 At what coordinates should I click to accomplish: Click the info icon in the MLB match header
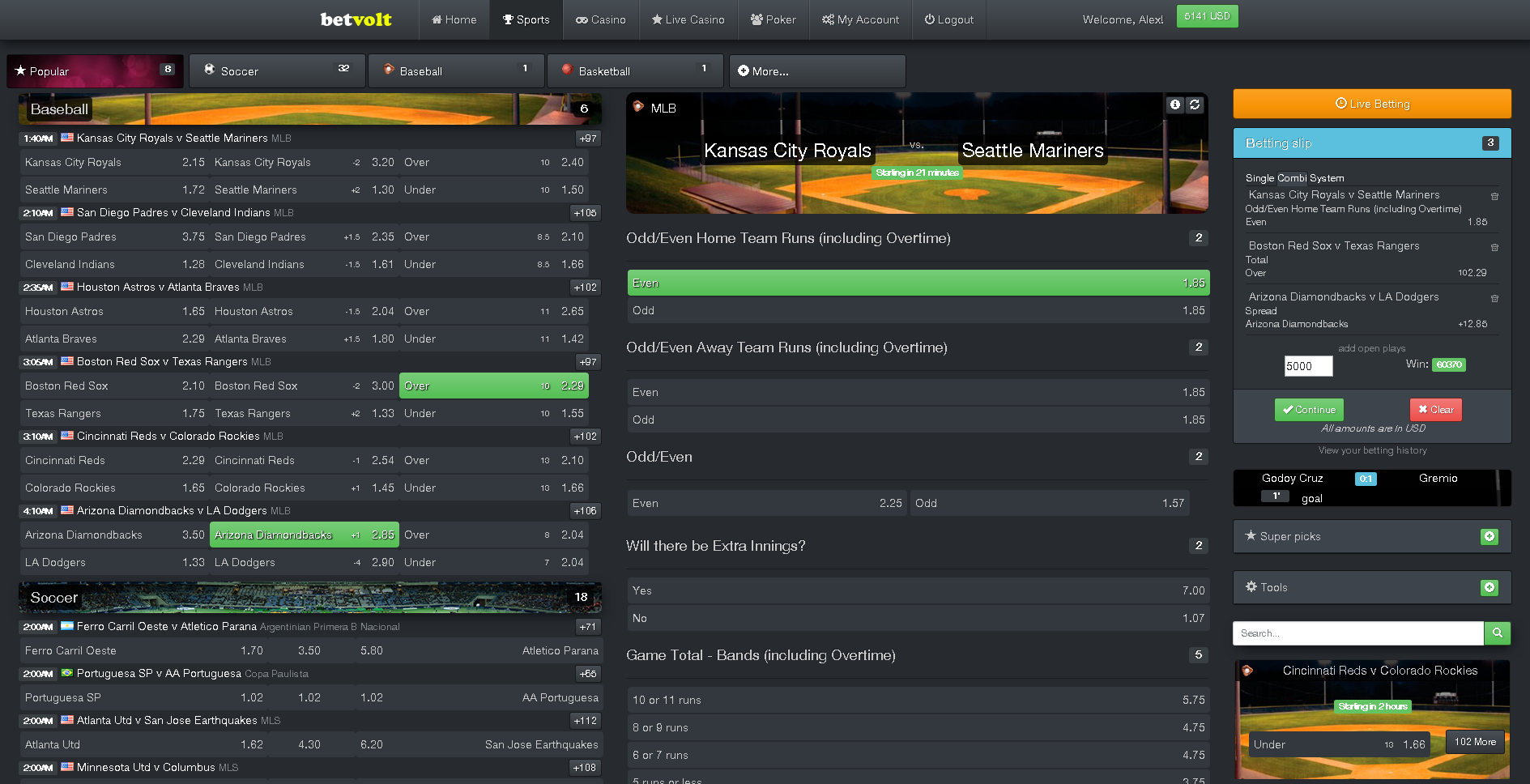tap(1174, 104)
